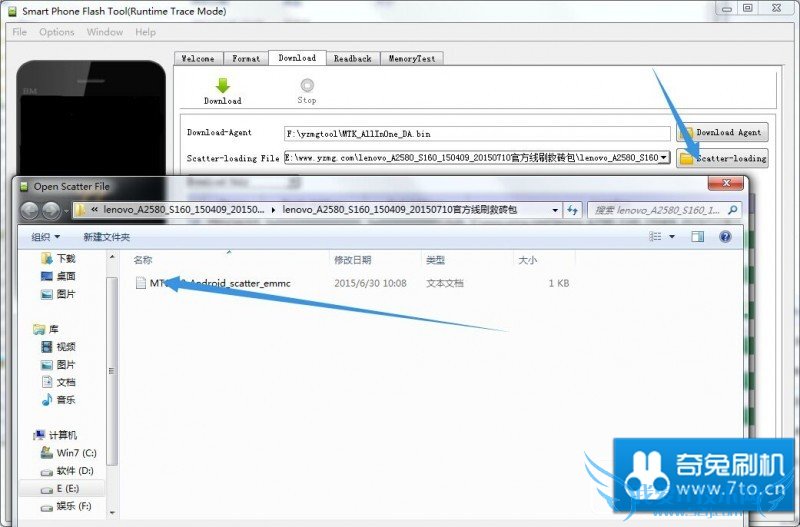Switch to the Welcome tab
800x527 pixels.
(198, 59)
